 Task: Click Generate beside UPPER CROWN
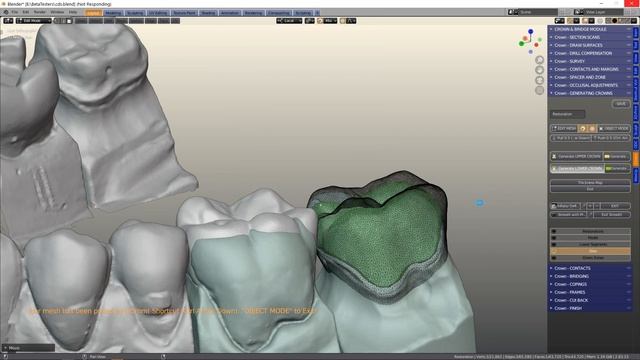coord(617,156)
